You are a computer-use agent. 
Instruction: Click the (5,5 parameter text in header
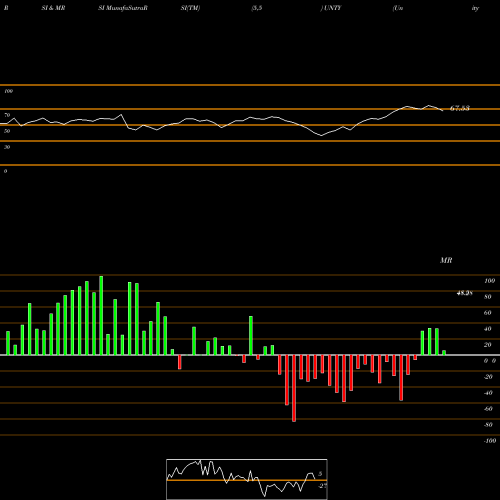257,8
